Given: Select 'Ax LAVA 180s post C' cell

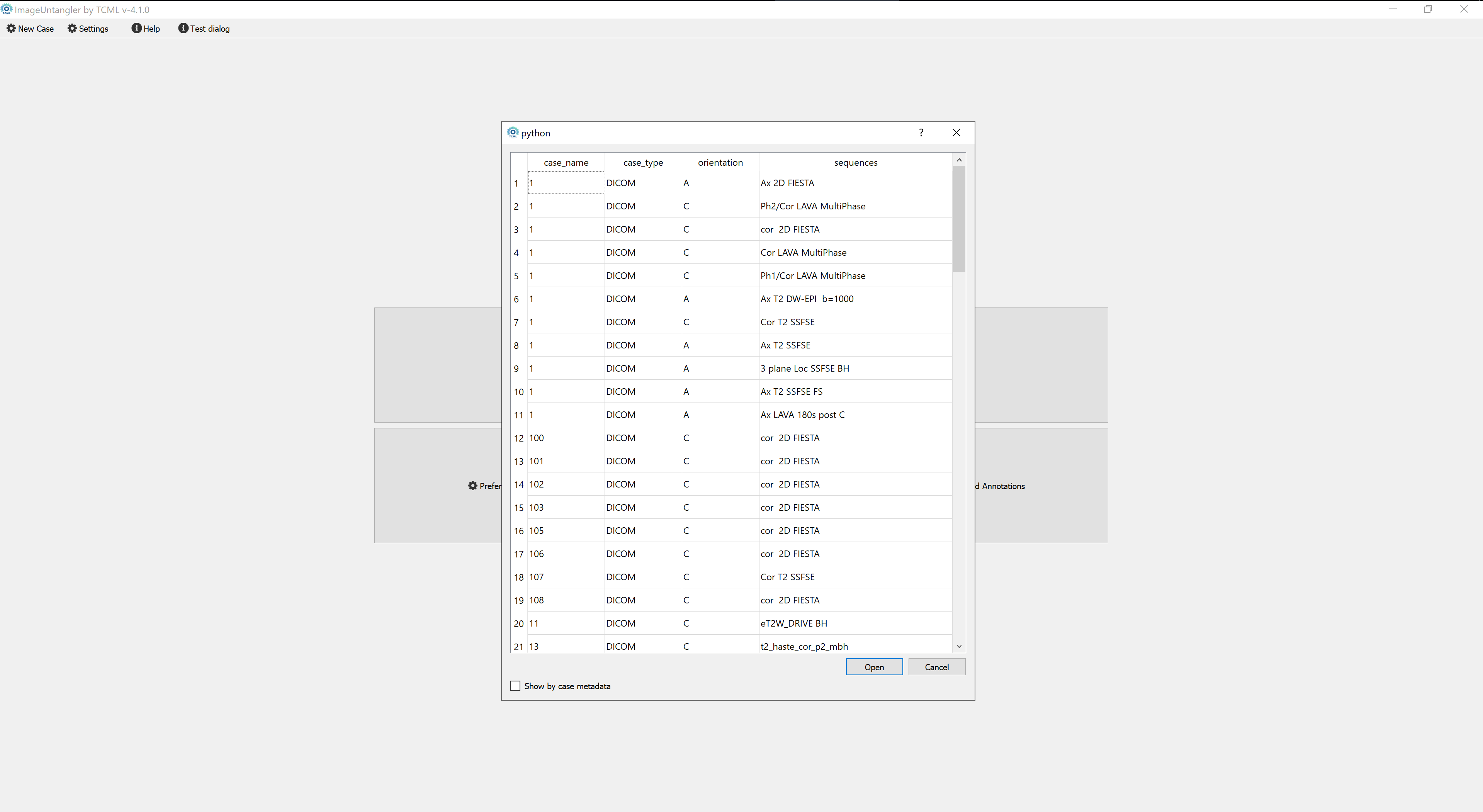Looking at the screenshot, I should 856,414.
